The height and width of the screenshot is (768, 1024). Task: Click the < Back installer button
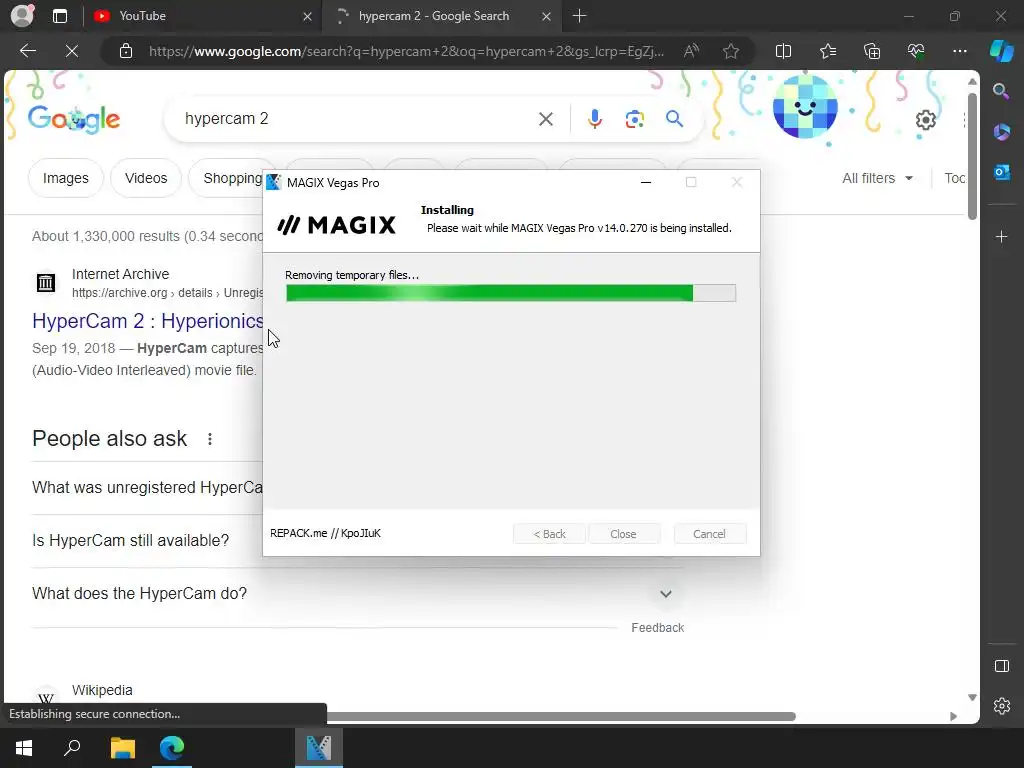(x=549, y=534)
